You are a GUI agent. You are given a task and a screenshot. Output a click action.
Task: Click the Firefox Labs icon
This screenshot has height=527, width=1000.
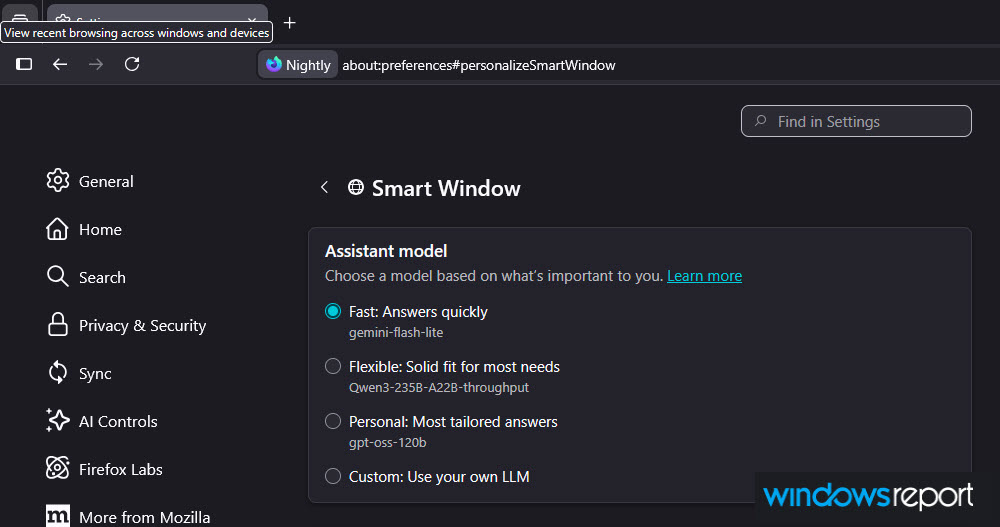coord(57,468)
